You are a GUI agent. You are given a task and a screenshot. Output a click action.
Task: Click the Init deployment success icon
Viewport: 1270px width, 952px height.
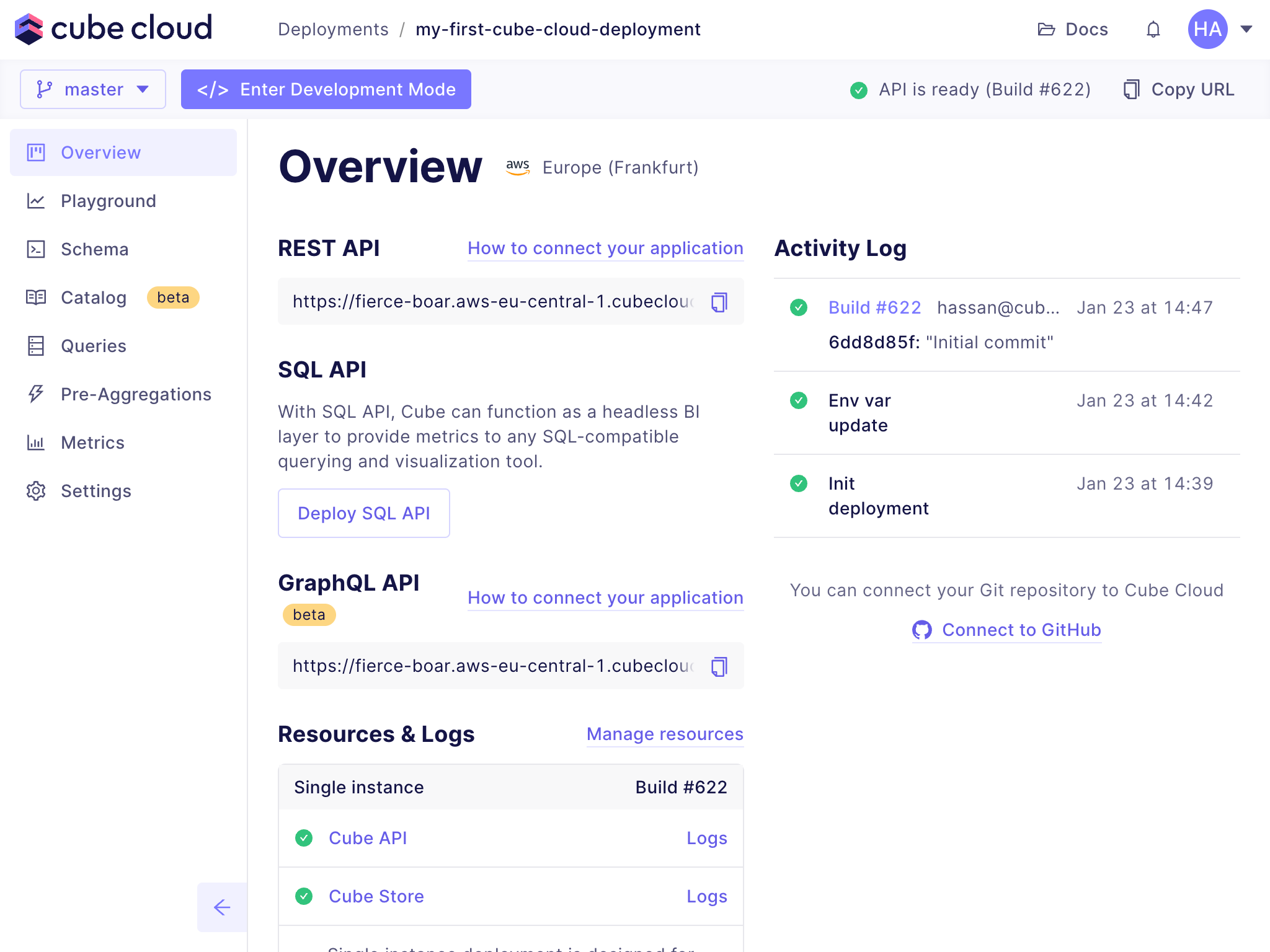coord(799,483)
